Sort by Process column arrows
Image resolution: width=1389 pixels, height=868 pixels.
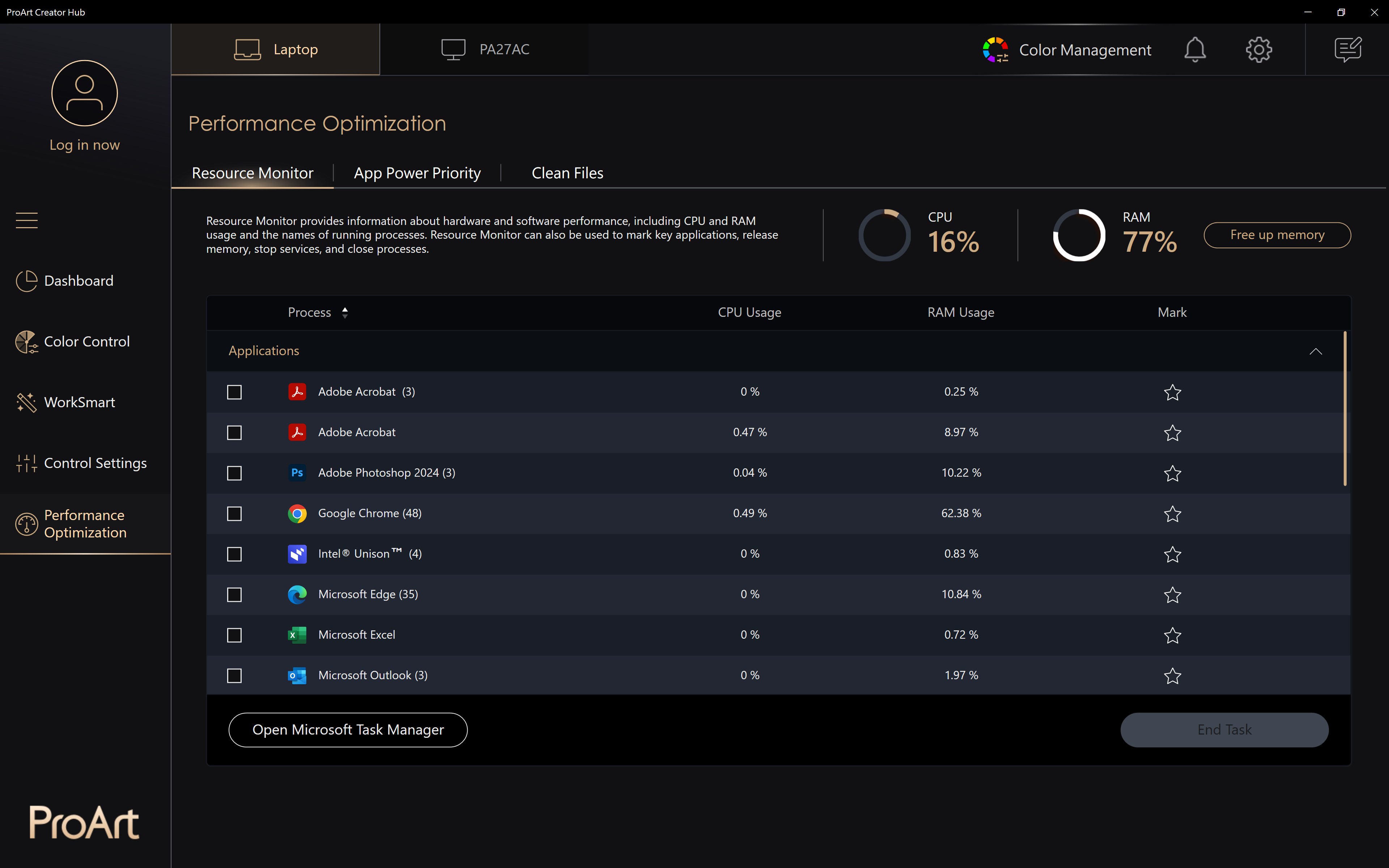tap(345, 312)
